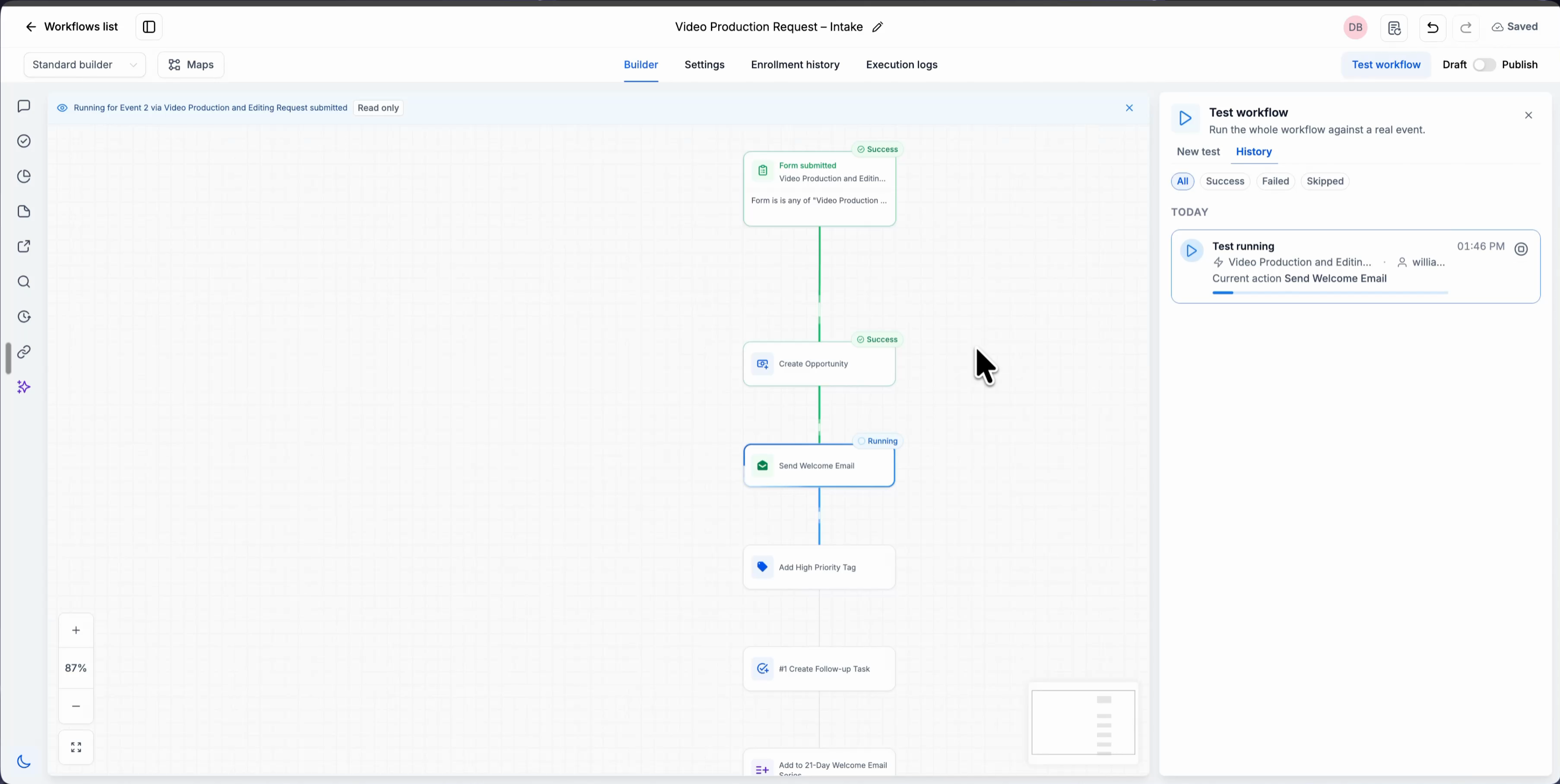Dismiss the read-only running banner
The width and height of the screenshot is (1560, 784).
(x=1129, y=108)
